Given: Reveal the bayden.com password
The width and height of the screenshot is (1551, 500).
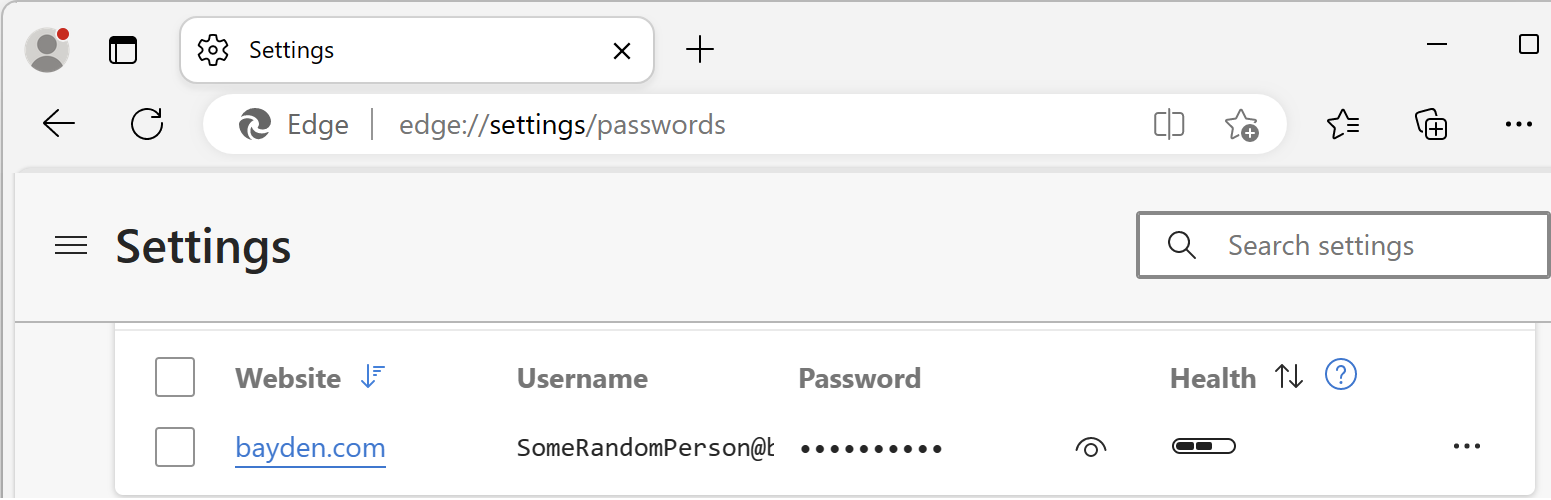Looking at the screenshot, I should [x=1090, y=447].
